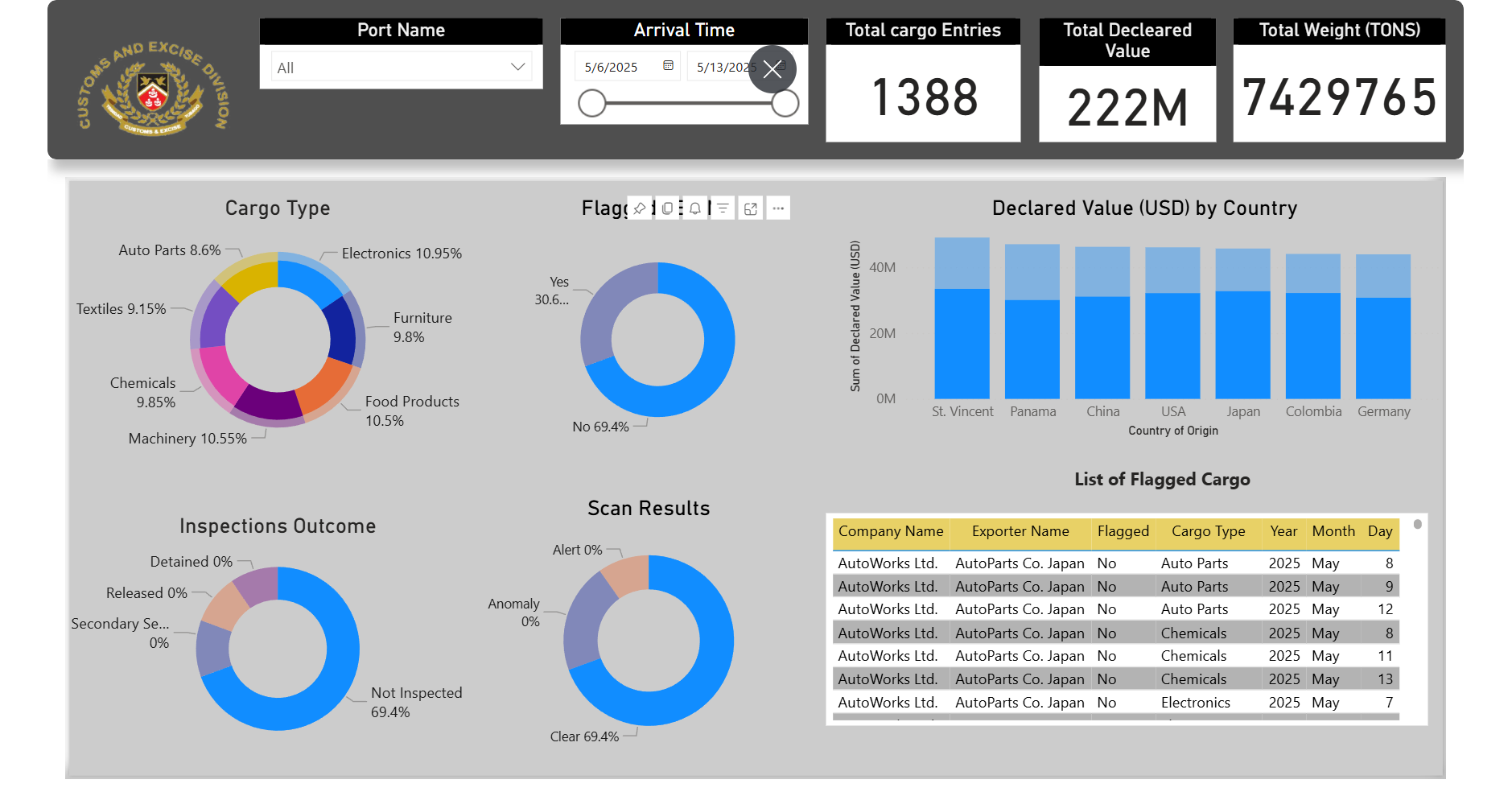This screenshot has width=1512, height=792.
Task: Copy the Flagged visual as image
Action: pos(667,208)
